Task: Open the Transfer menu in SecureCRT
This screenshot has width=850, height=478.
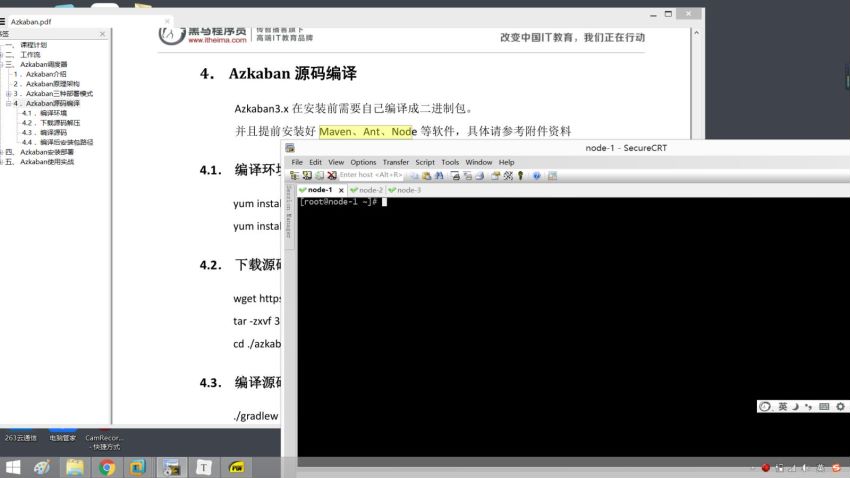Action: (x=395, y=162)
